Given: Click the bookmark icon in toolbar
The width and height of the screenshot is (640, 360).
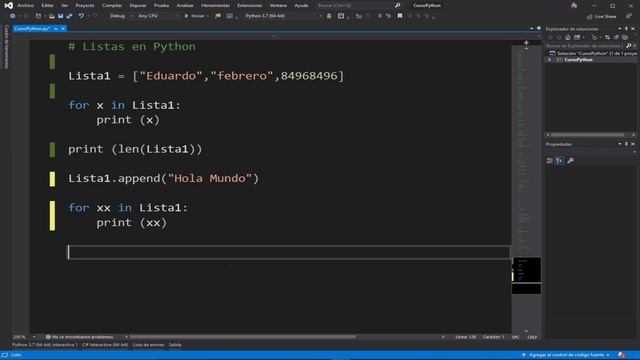Looking at the screenshot, I should click(400, 16).
